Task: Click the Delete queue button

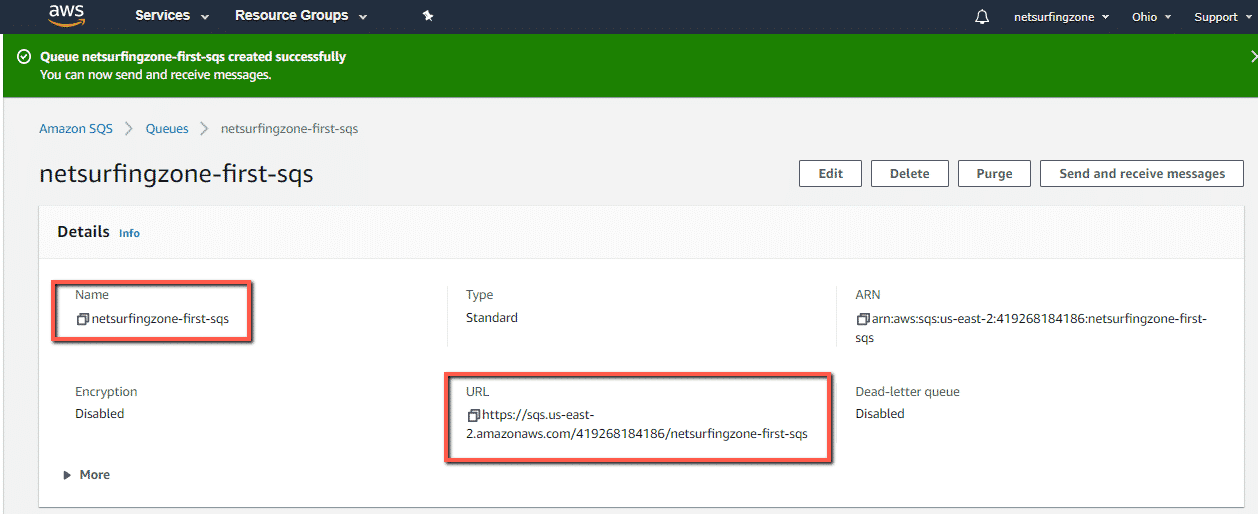Action: [910, 173]
